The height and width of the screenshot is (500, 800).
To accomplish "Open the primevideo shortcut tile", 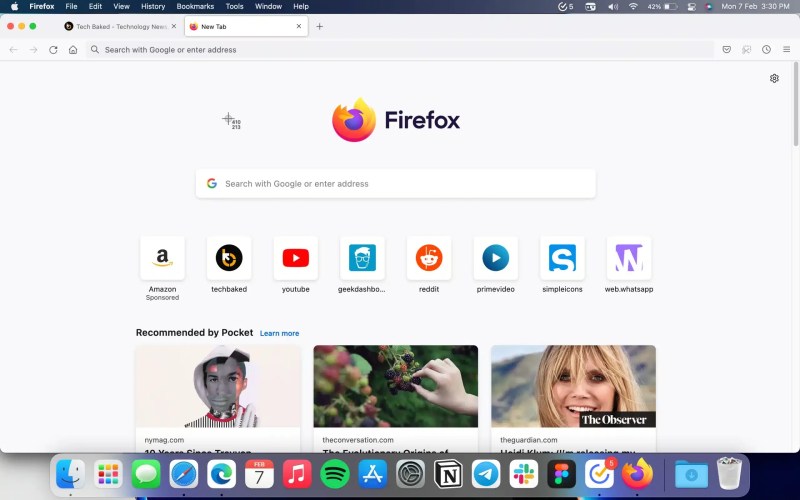I will coord(495,258).
